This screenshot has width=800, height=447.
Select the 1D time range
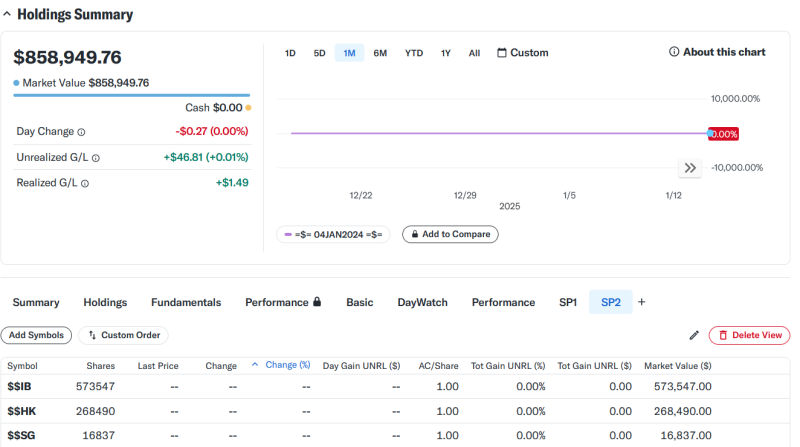(290, 53)
